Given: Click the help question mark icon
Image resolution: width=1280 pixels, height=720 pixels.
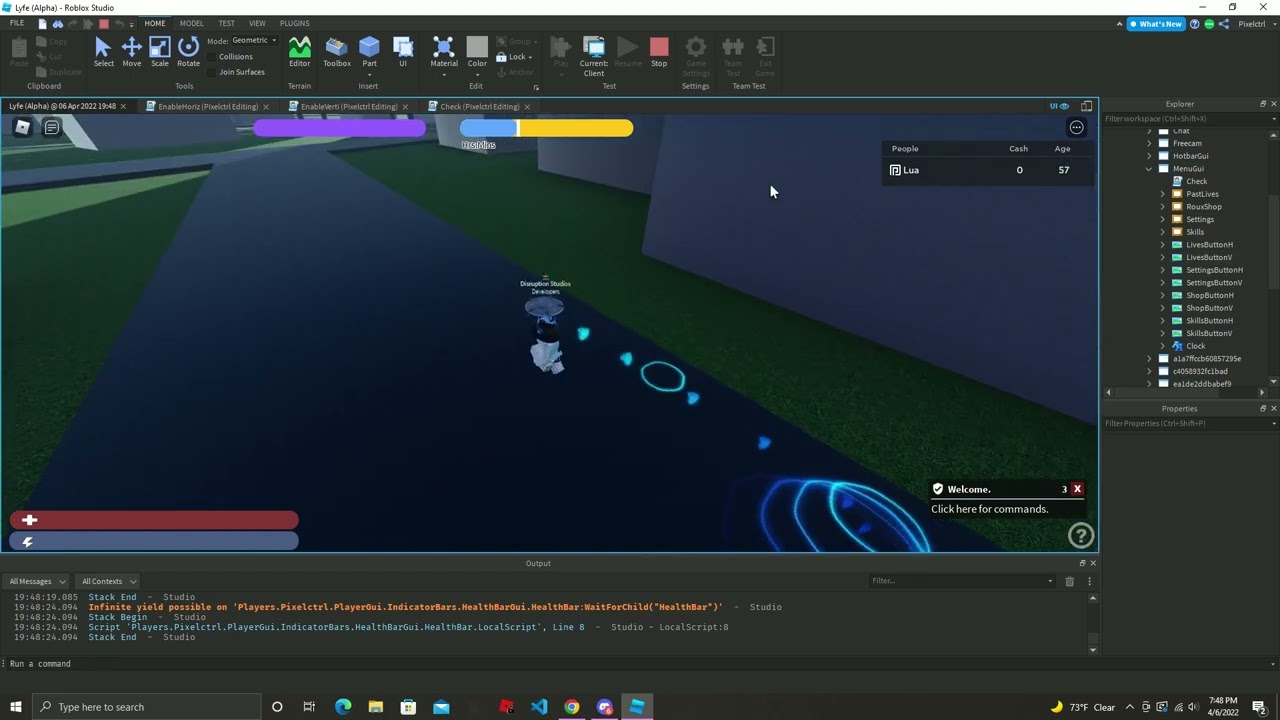Looking at the screenshot, I should [1081, 536].
